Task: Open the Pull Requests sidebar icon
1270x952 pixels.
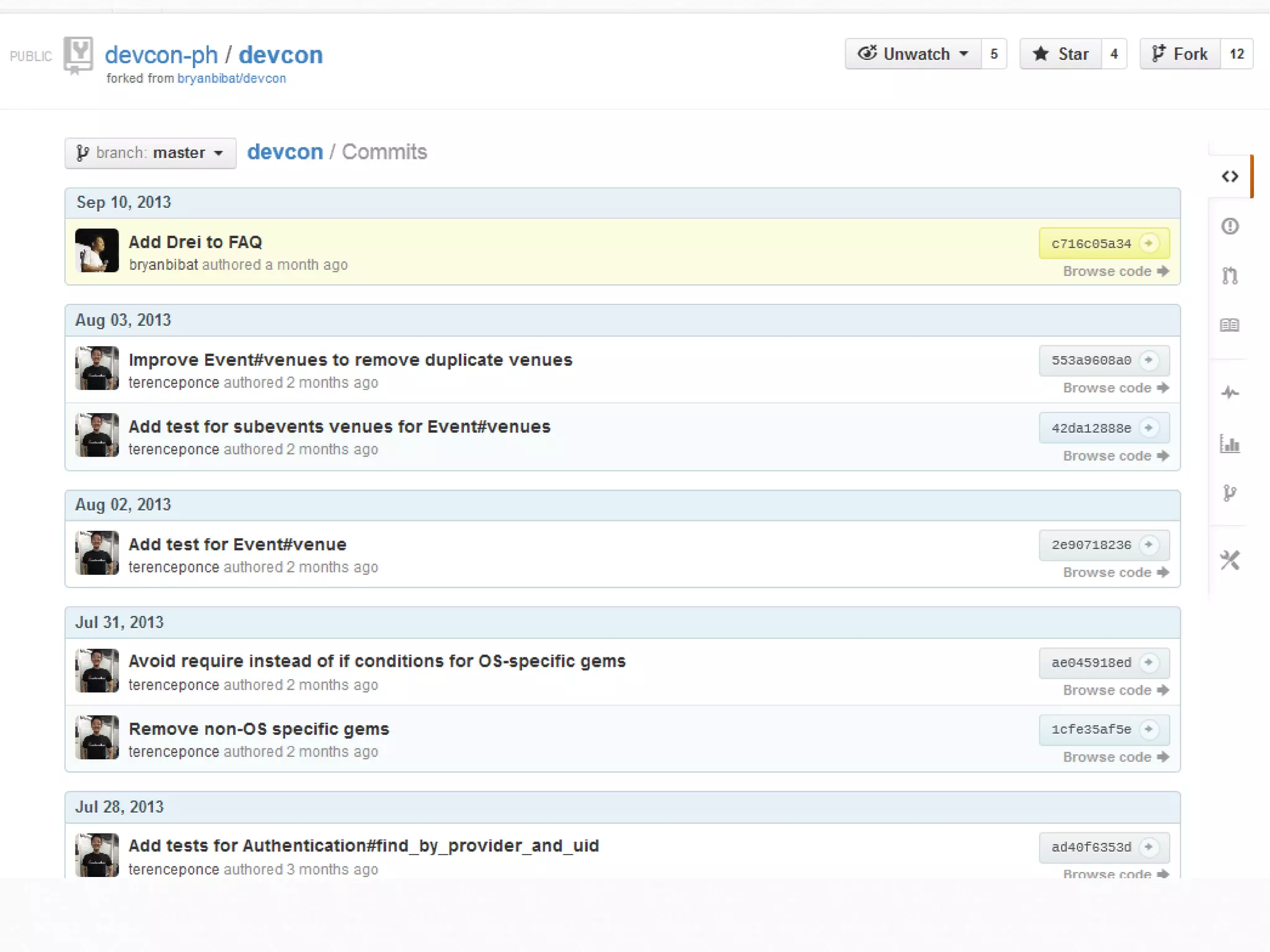Action: [x=1230, y=275]
